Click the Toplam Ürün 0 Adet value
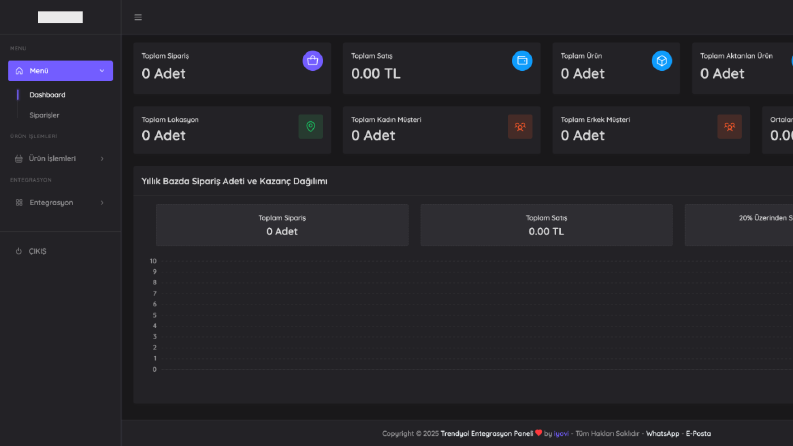The width and height of the screenshot is (793, 446). (x=583, y=74)
